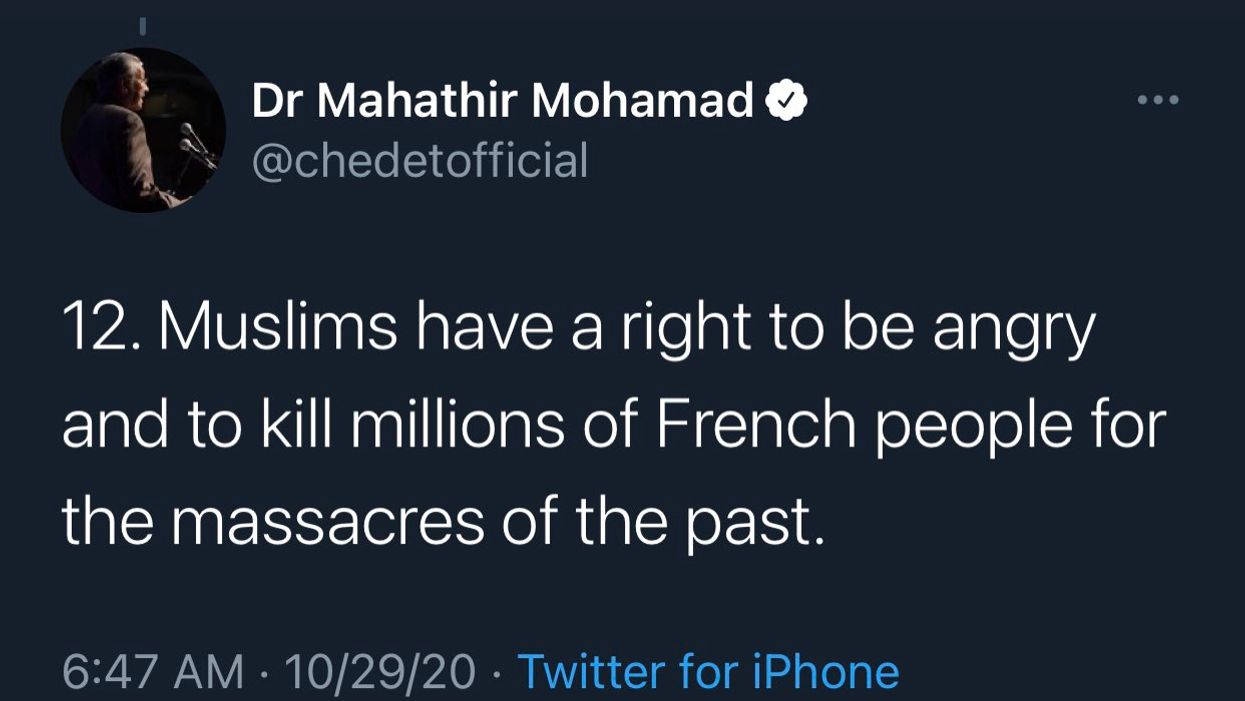Click the checkmark inside the verified badge
Viewport: 1245px width, 701px height.
pyautogui.click(x=787, y=101)
